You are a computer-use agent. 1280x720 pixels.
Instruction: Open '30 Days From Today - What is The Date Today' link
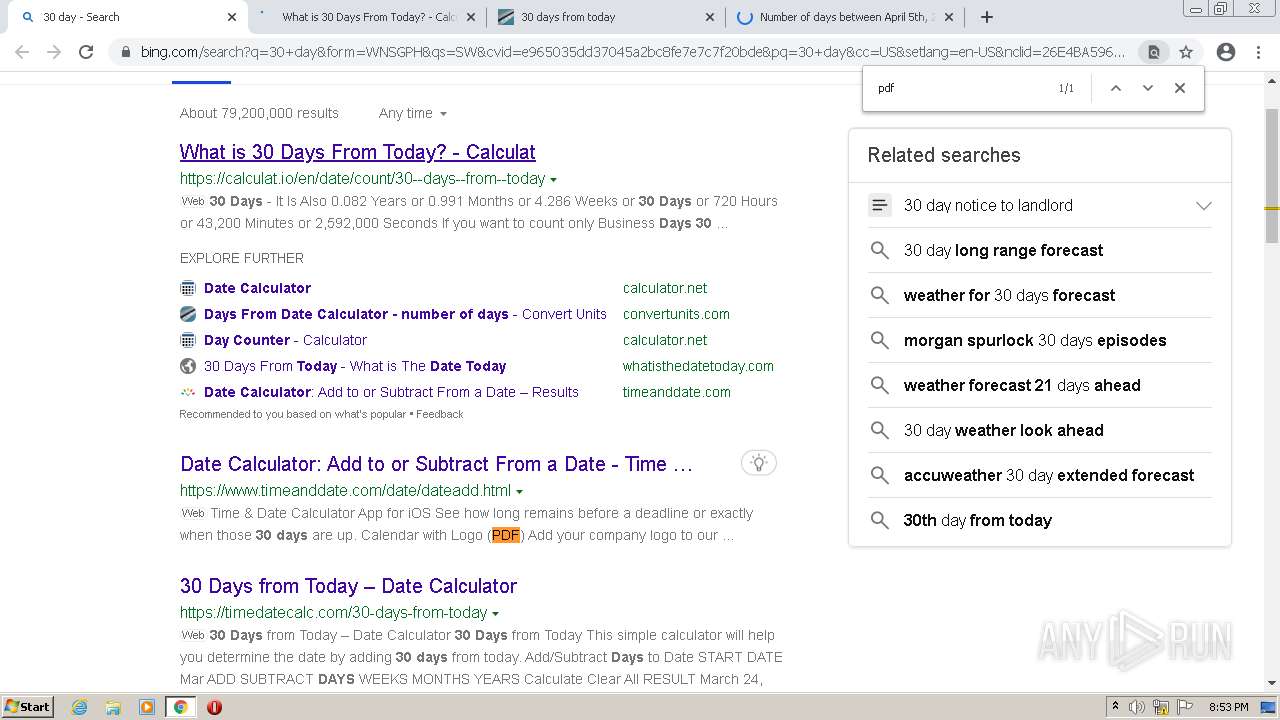(355, 366)
